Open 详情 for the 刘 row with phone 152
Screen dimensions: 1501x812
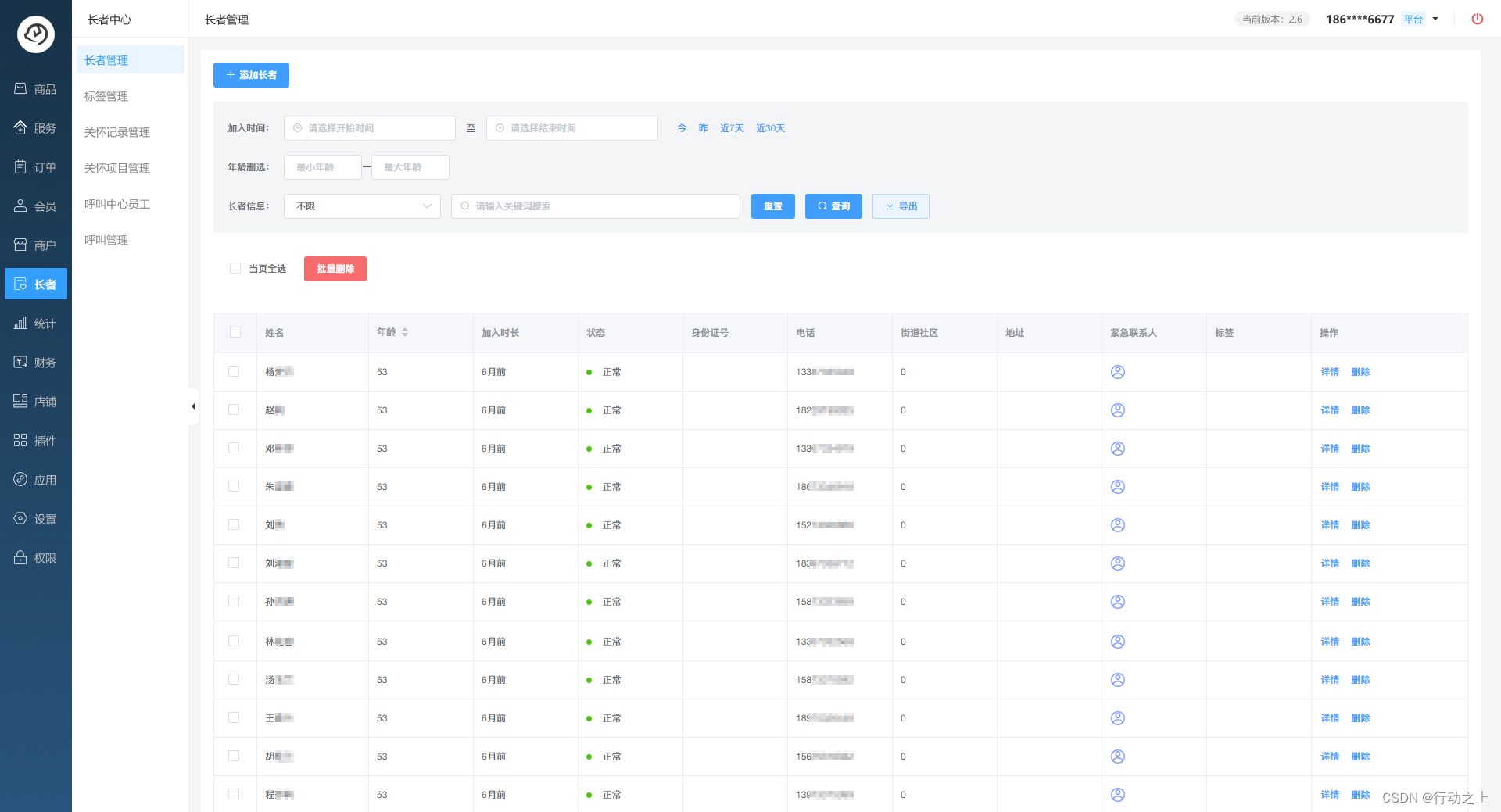pyautogui.click(x=1330, y=525)
